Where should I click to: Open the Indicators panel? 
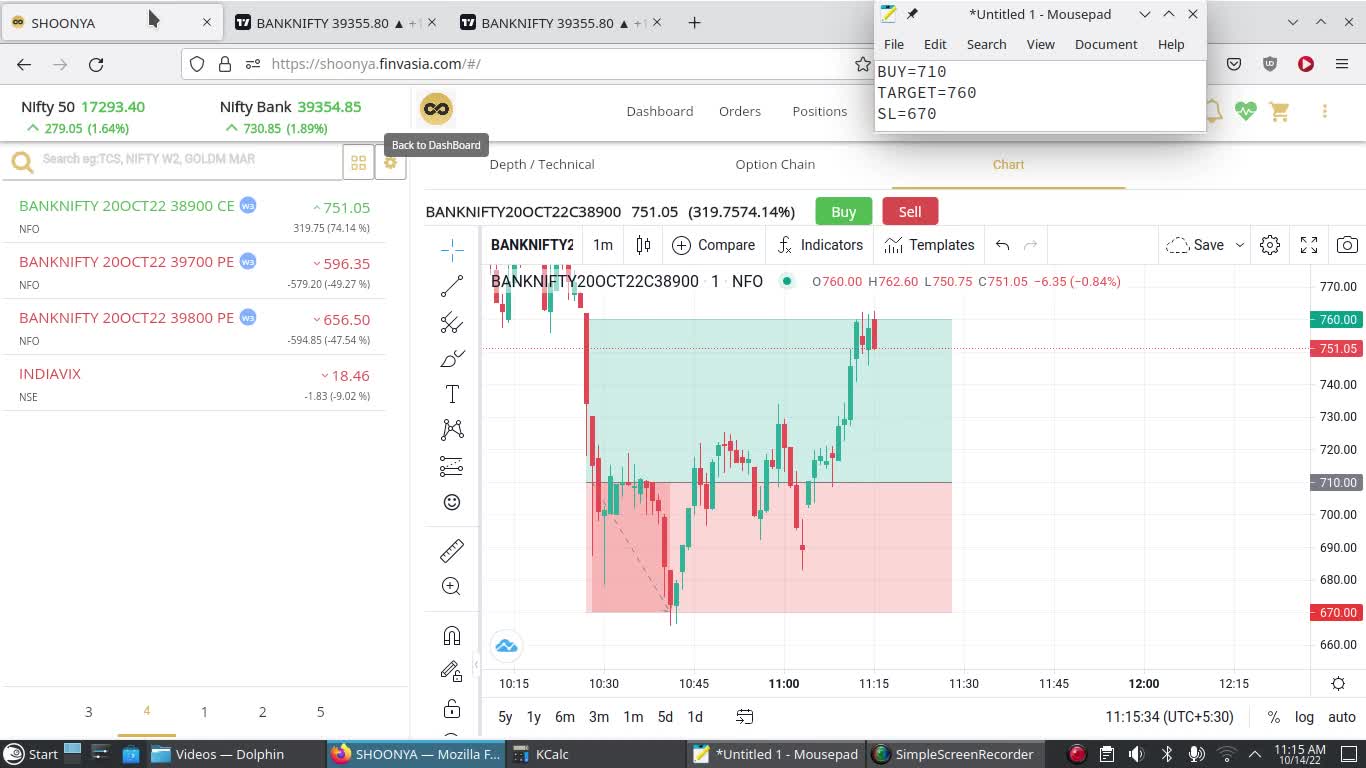820,245
